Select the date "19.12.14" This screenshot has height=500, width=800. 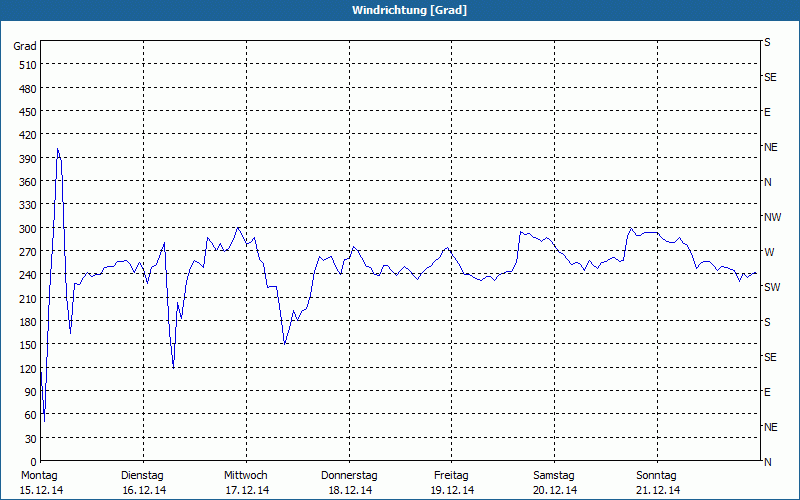[x=453, y=491]
